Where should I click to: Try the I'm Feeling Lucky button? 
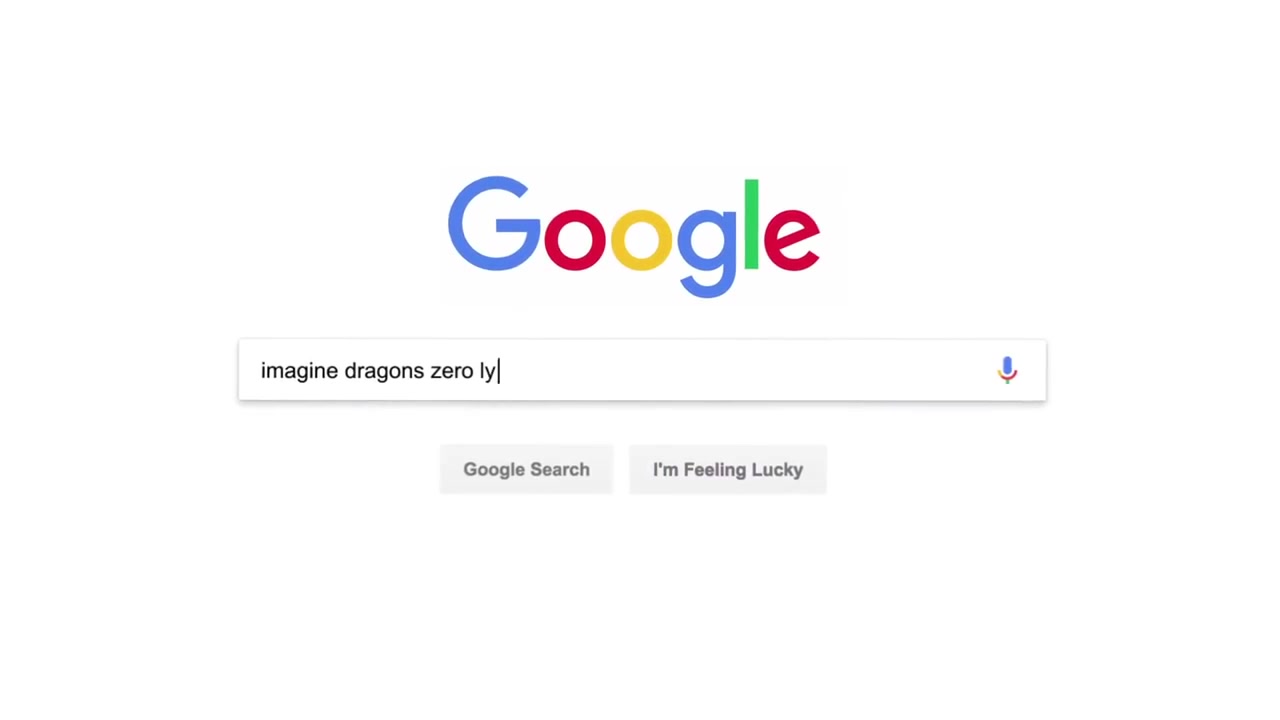(728, 469)
